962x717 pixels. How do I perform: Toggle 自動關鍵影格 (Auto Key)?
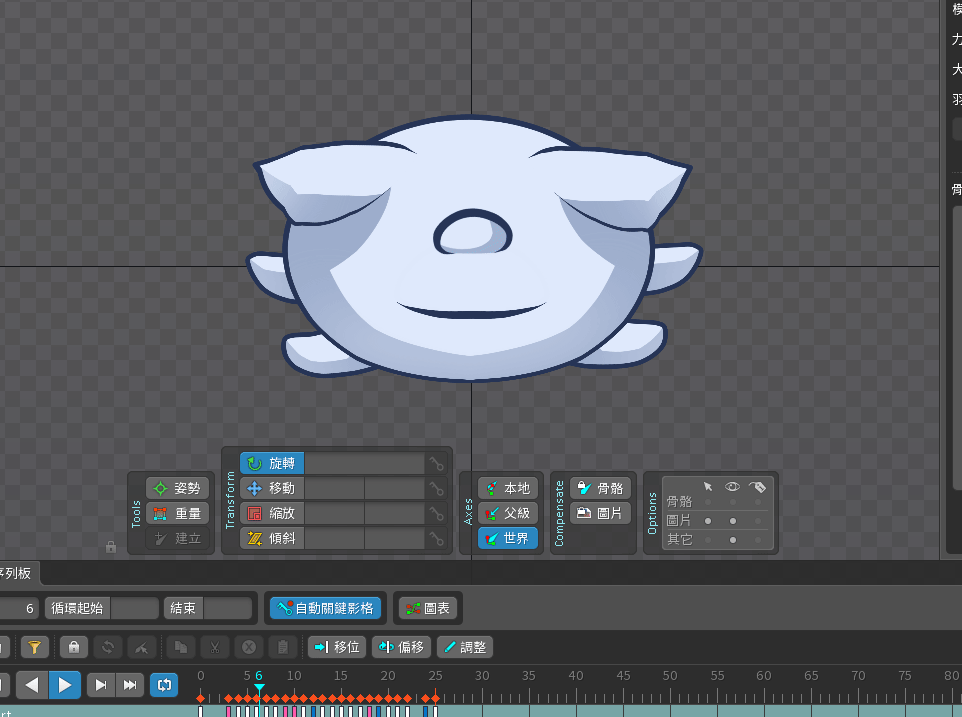pyautogui.click(x=326, y=608)
